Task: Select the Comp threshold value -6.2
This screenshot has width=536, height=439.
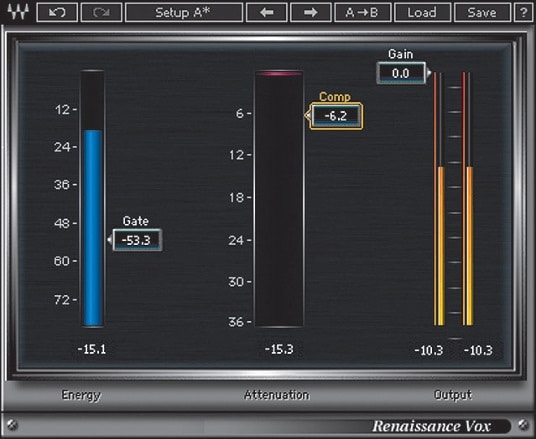Action: [336, 116]
